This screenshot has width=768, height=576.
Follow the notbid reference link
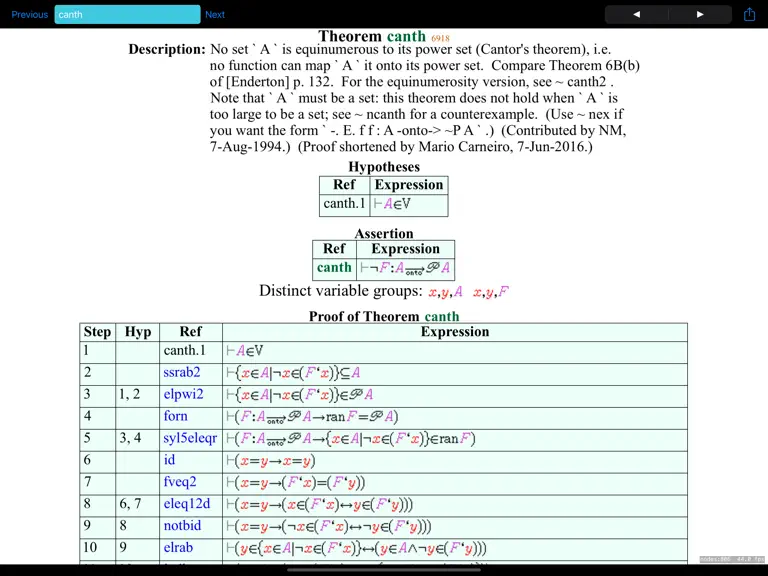click(x=182, y=526)
